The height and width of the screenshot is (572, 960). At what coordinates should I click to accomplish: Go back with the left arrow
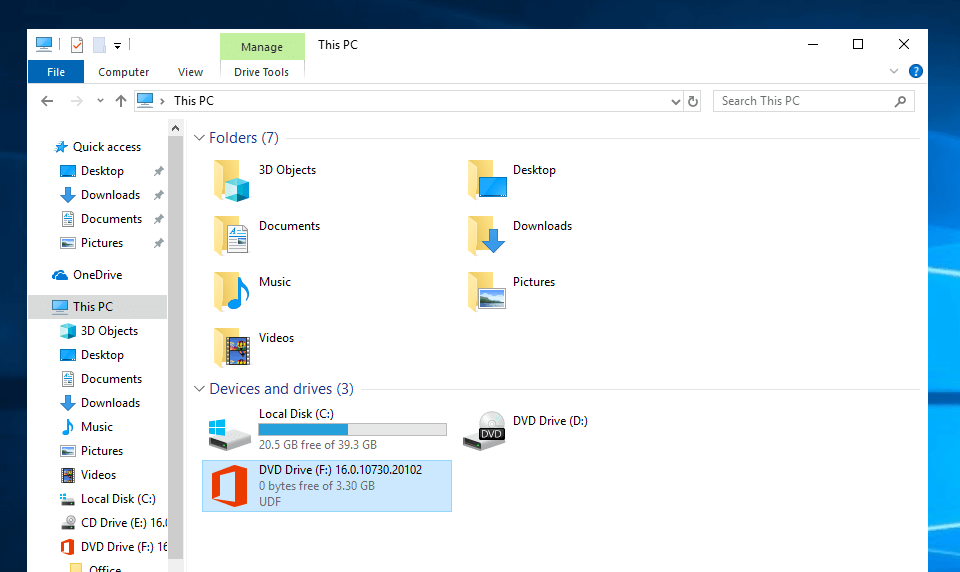pyautogui.click(x=47, y=101)
